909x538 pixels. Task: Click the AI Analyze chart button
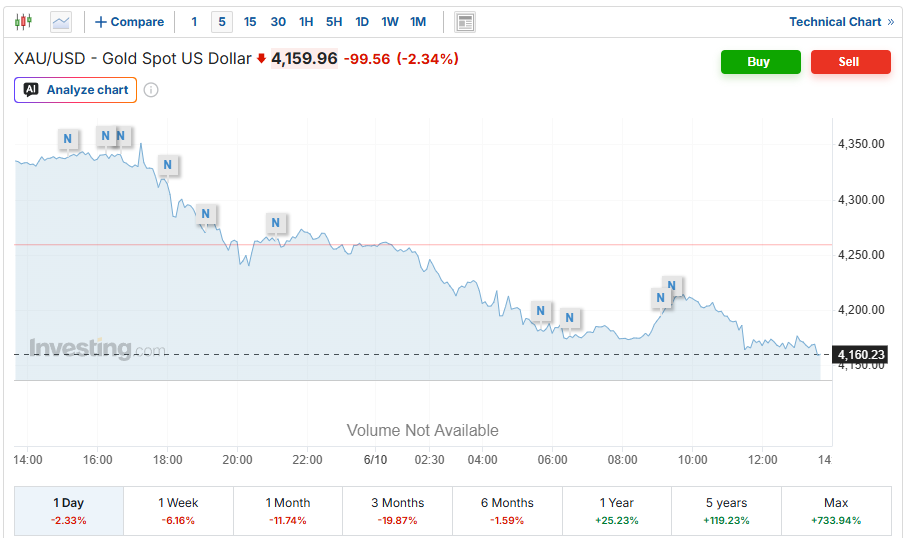coord(75,90)
